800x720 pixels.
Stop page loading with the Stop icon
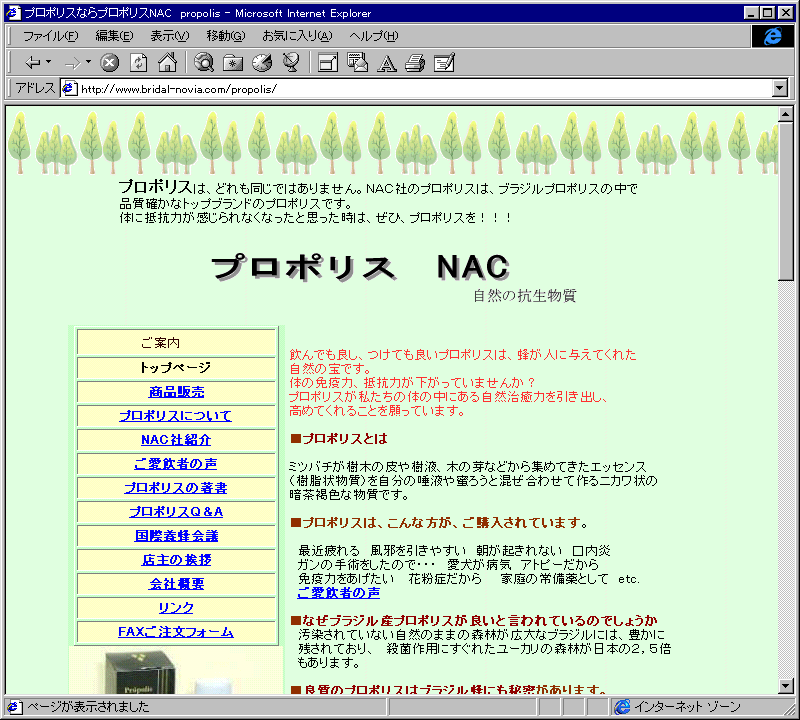click(x=109, y=63)
